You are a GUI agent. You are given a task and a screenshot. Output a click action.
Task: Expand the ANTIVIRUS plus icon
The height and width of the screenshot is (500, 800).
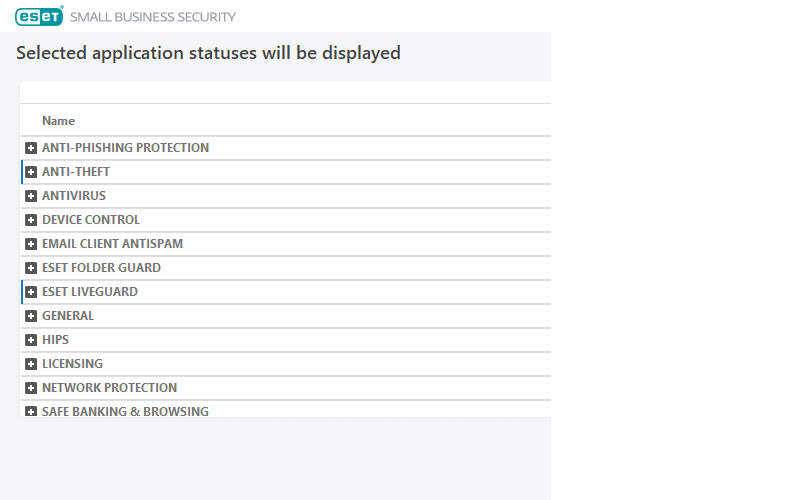(31, 196)
